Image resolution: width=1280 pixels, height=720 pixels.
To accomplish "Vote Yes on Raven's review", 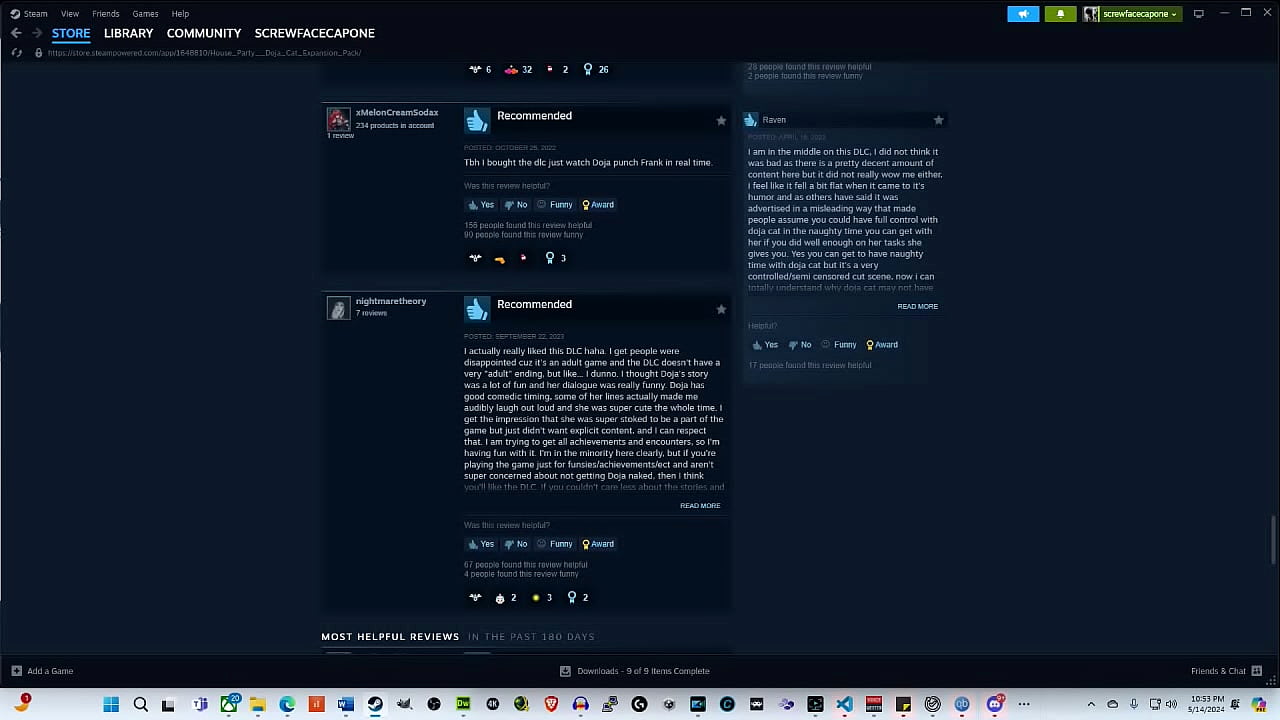I will pyautogui.click(x=765, y=345).
